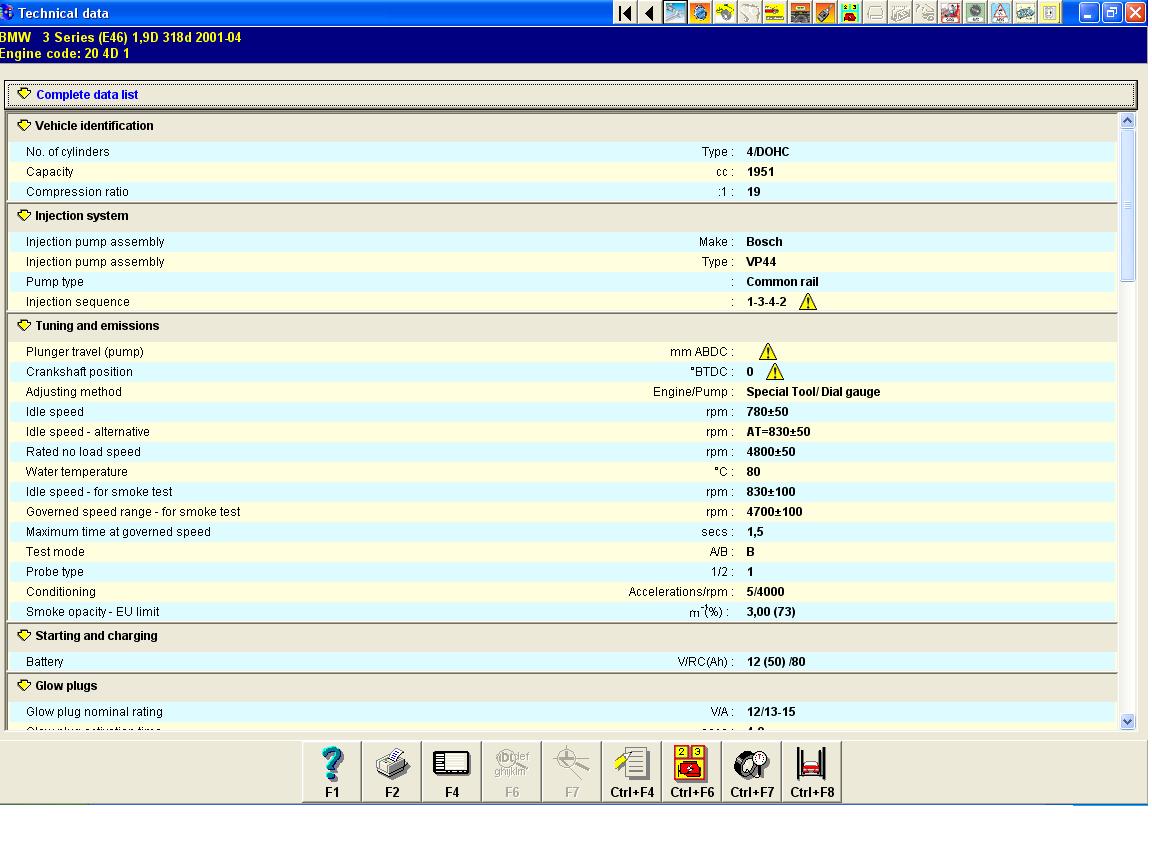This screenshot has height=864, width=1152.
Task: Click warning triangle beside Injection sequence 1-3-4-2
Action: click(807, 302)
